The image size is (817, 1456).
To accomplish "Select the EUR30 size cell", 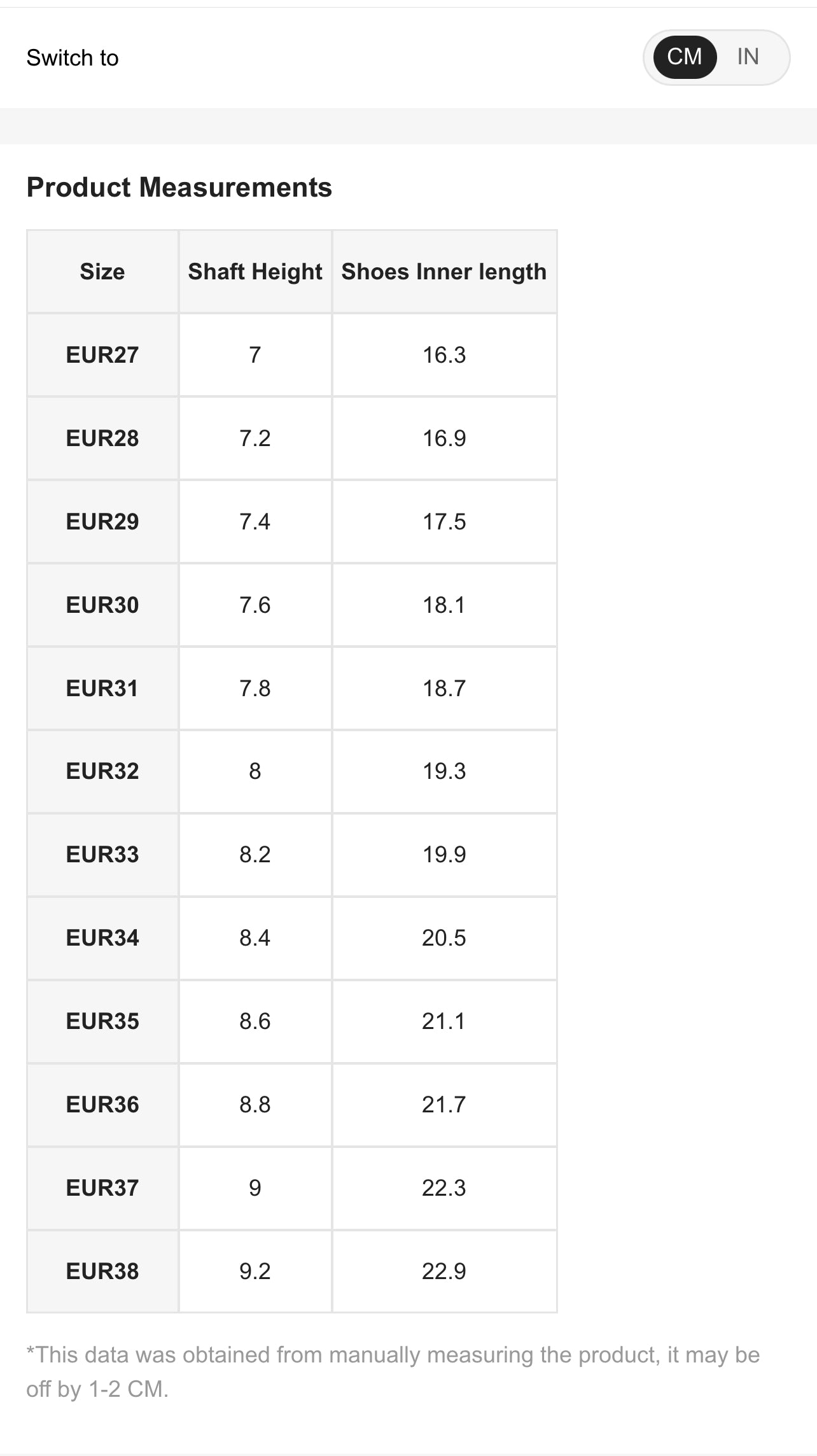I will (x=102, y=605).
